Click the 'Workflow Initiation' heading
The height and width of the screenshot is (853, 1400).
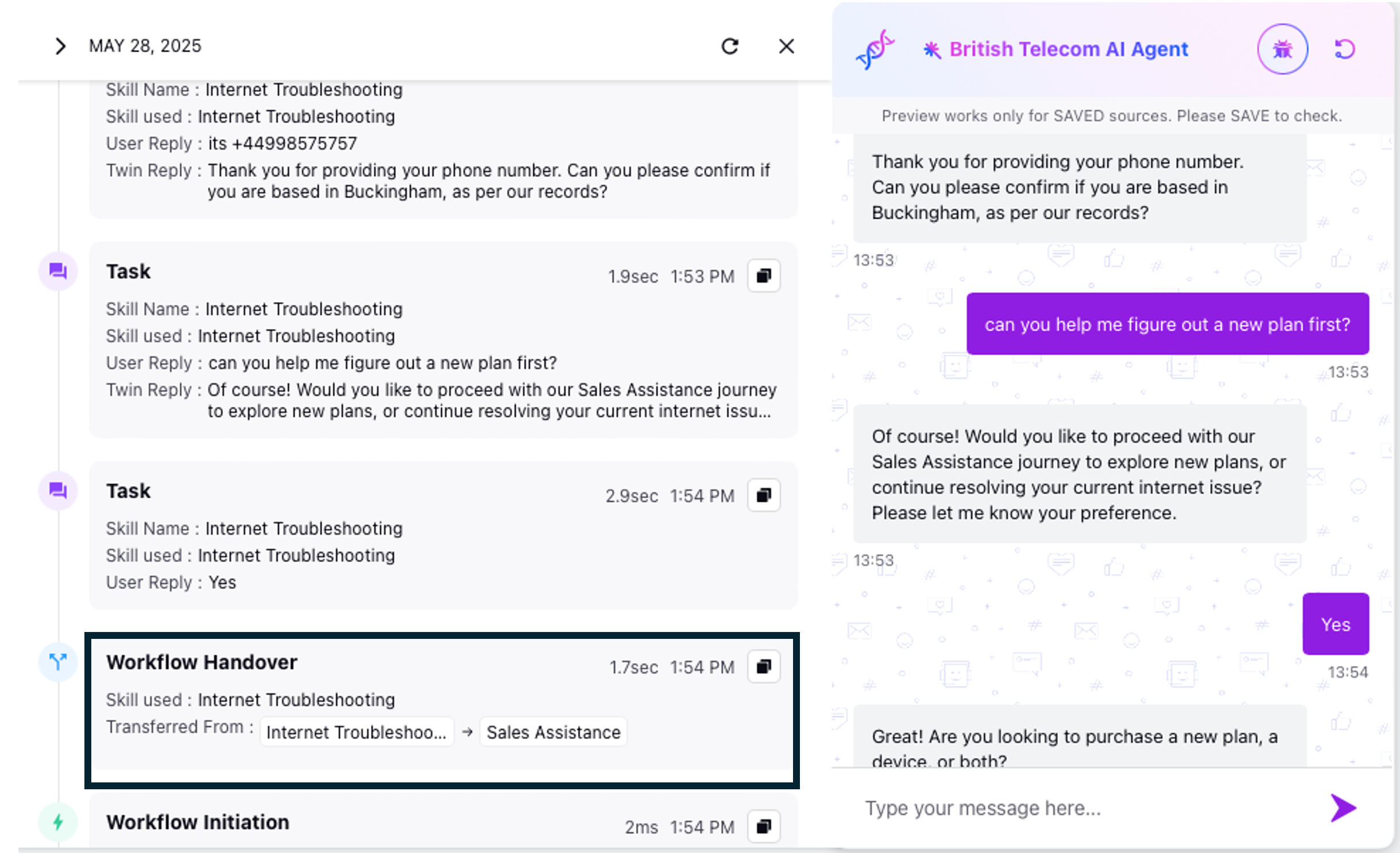(x=198, y=822)
